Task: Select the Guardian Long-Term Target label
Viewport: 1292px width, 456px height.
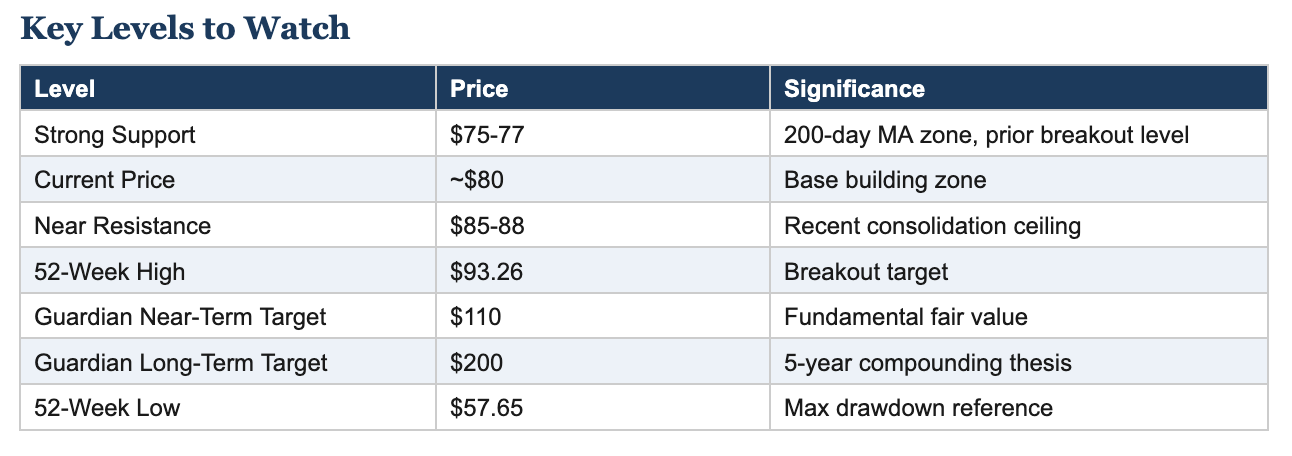Action: (x=181, y=362)
